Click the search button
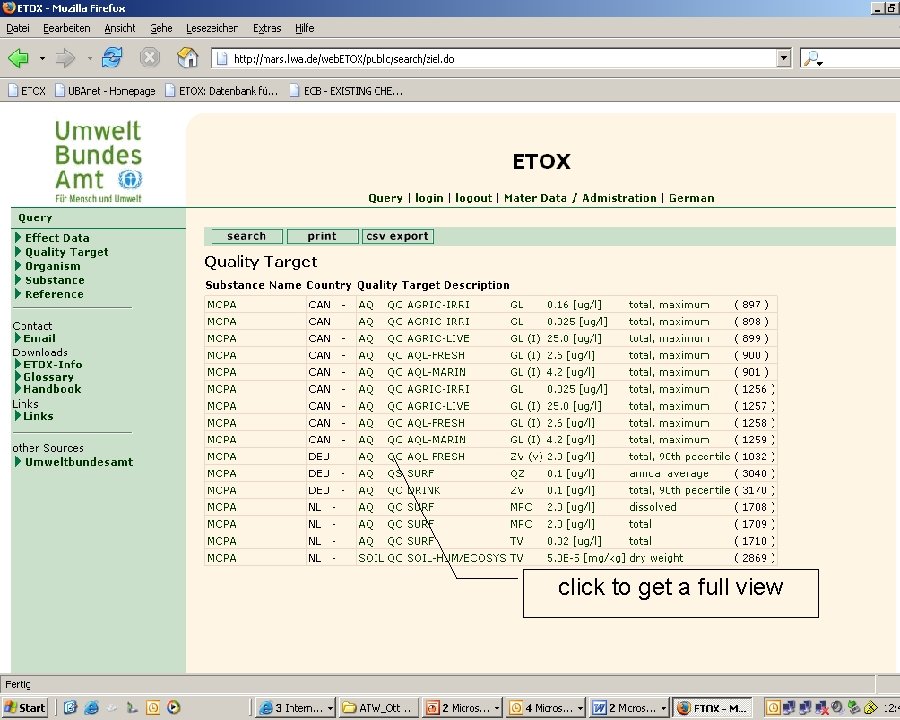The width and height of the screenshot is (900, 720). click(246, 236)
